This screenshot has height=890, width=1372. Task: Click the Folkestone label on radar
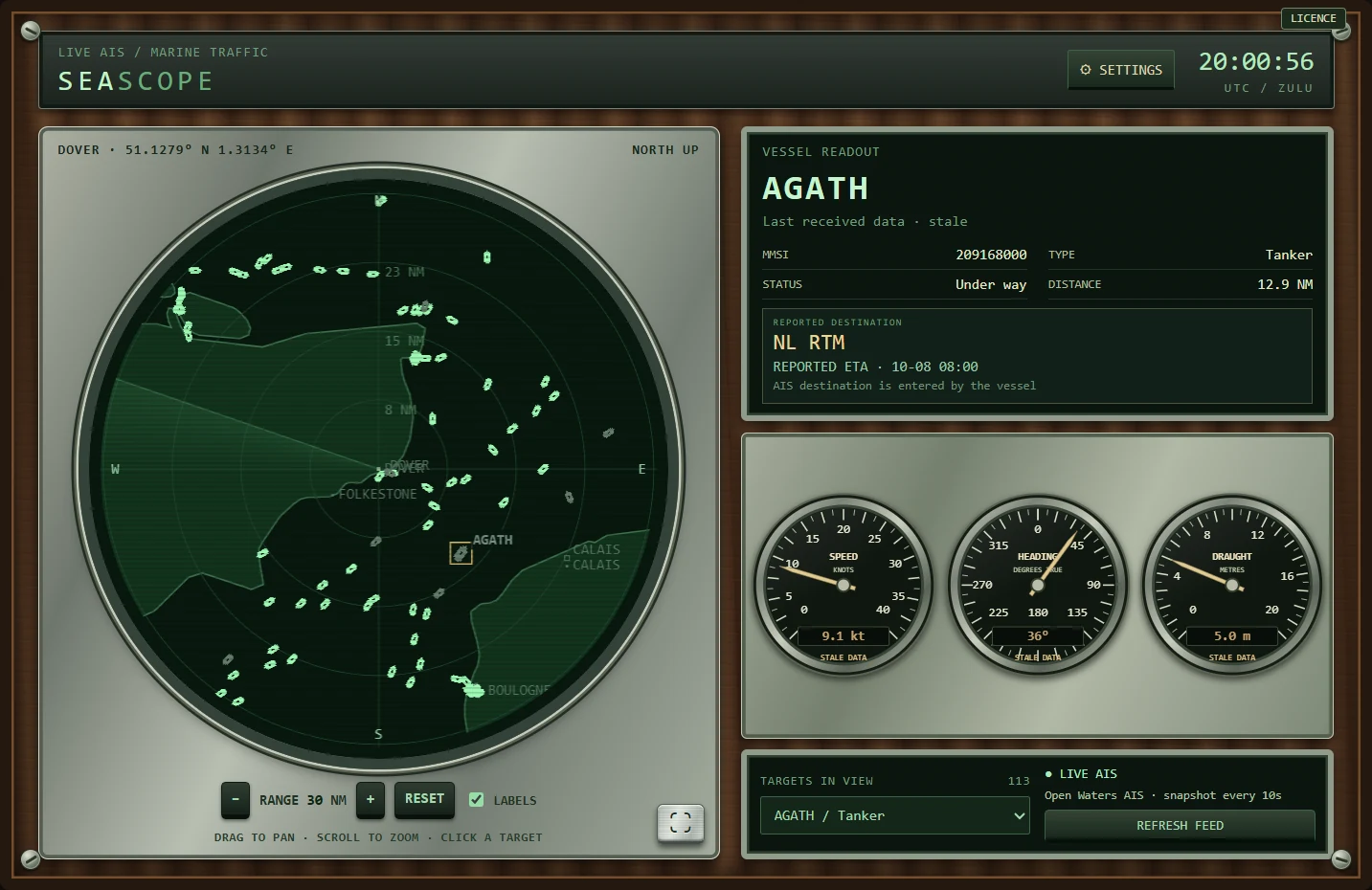point(377,494)
